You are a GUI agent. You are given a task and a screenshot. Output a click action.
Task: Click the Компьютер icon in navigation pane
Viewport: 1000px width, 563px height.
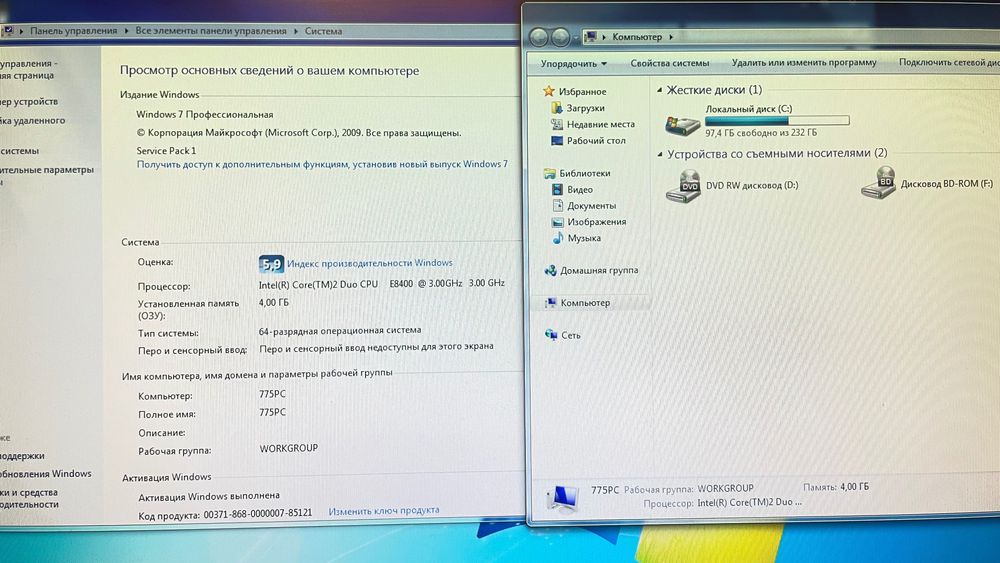tap(550, 303)
